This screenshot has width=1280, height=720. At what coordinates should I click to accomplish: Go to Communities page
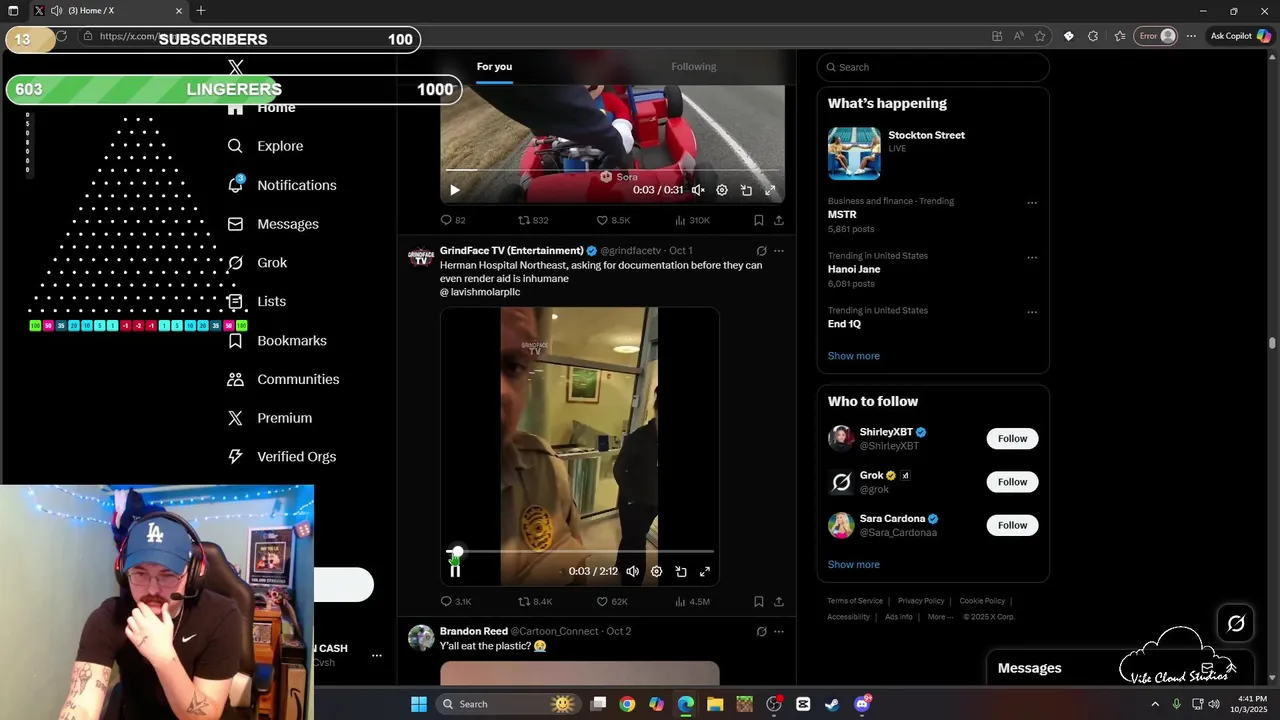283,379
